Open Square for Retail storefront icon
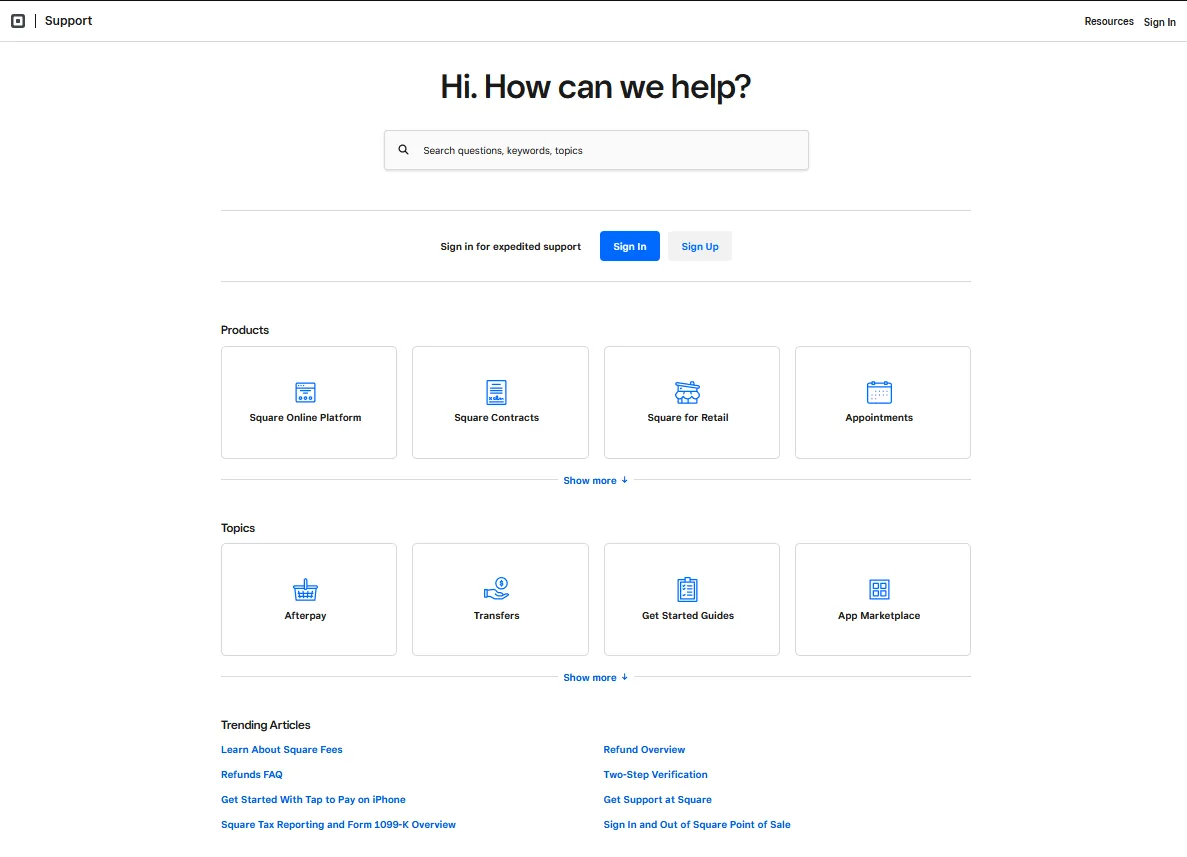The image size is (1187, 857). click(x=687, y=392)
